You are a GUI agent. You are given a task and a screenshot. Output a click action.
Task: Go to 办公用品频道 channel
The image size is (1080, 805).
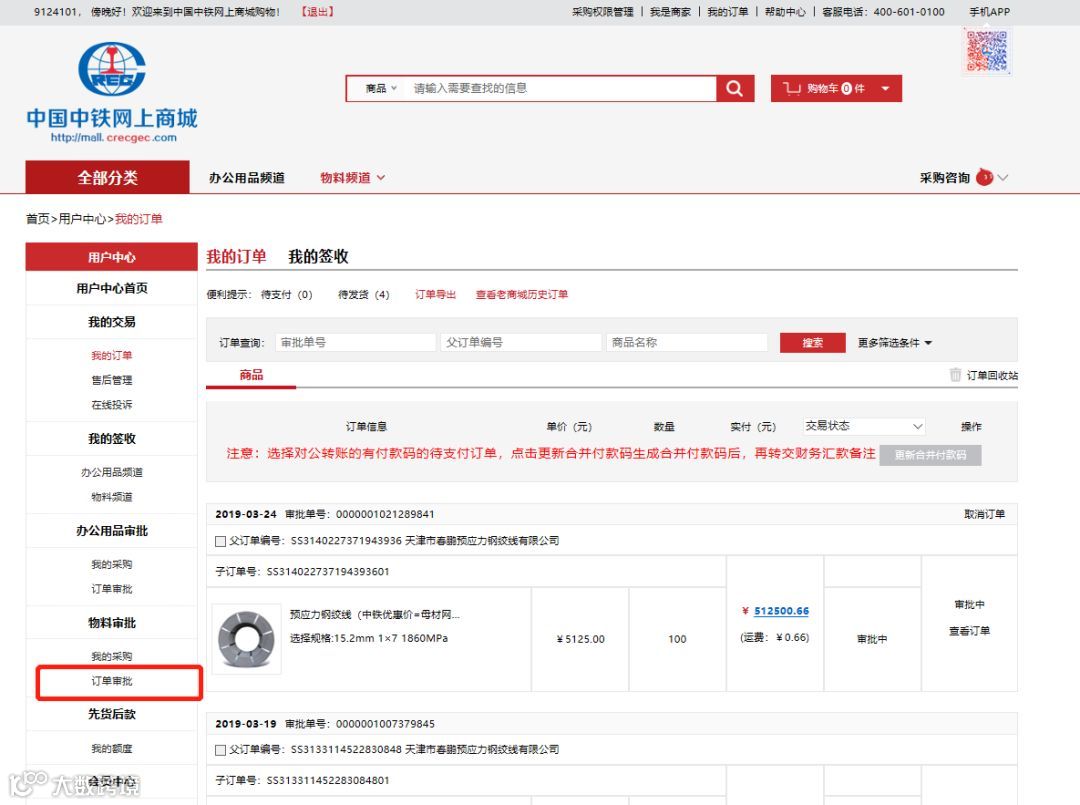pos(247,178)
